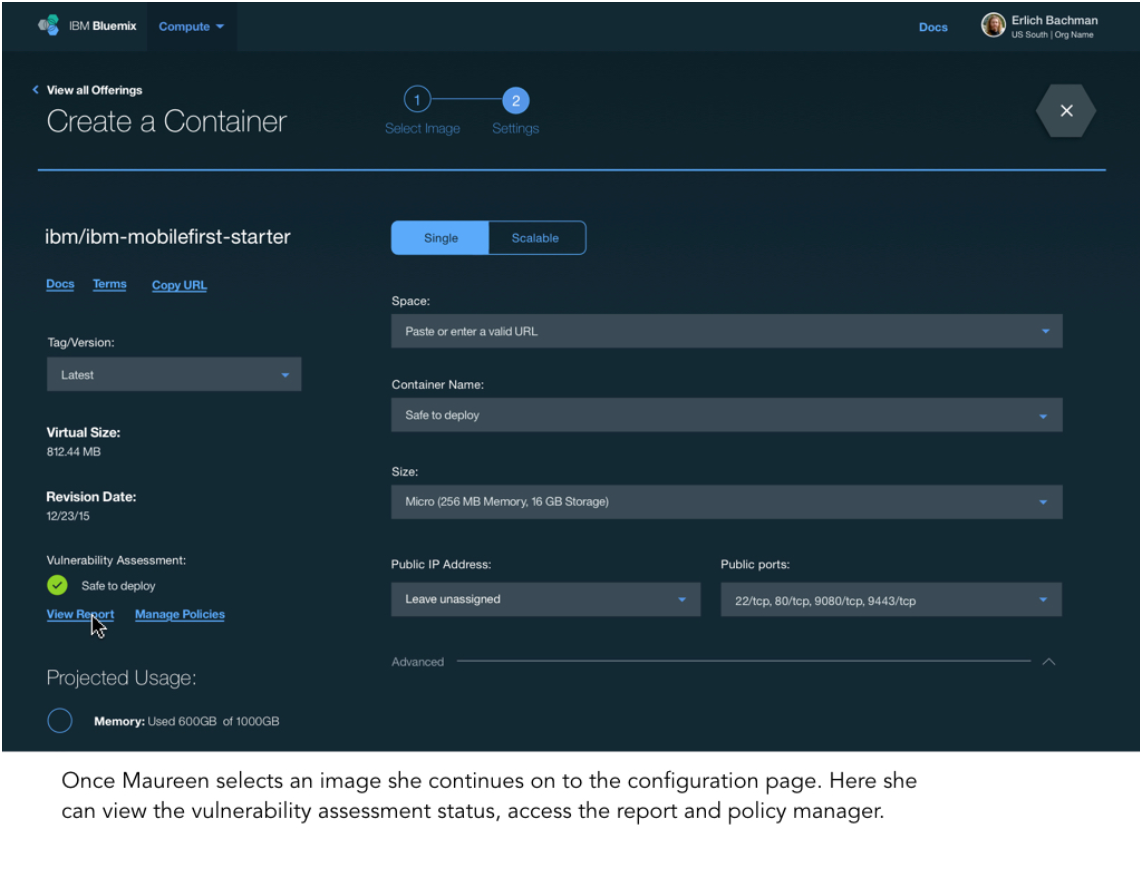Click the Memory usage circle indicator
The width and height of the screenshot is (1140, 880).
click(60, 721)
